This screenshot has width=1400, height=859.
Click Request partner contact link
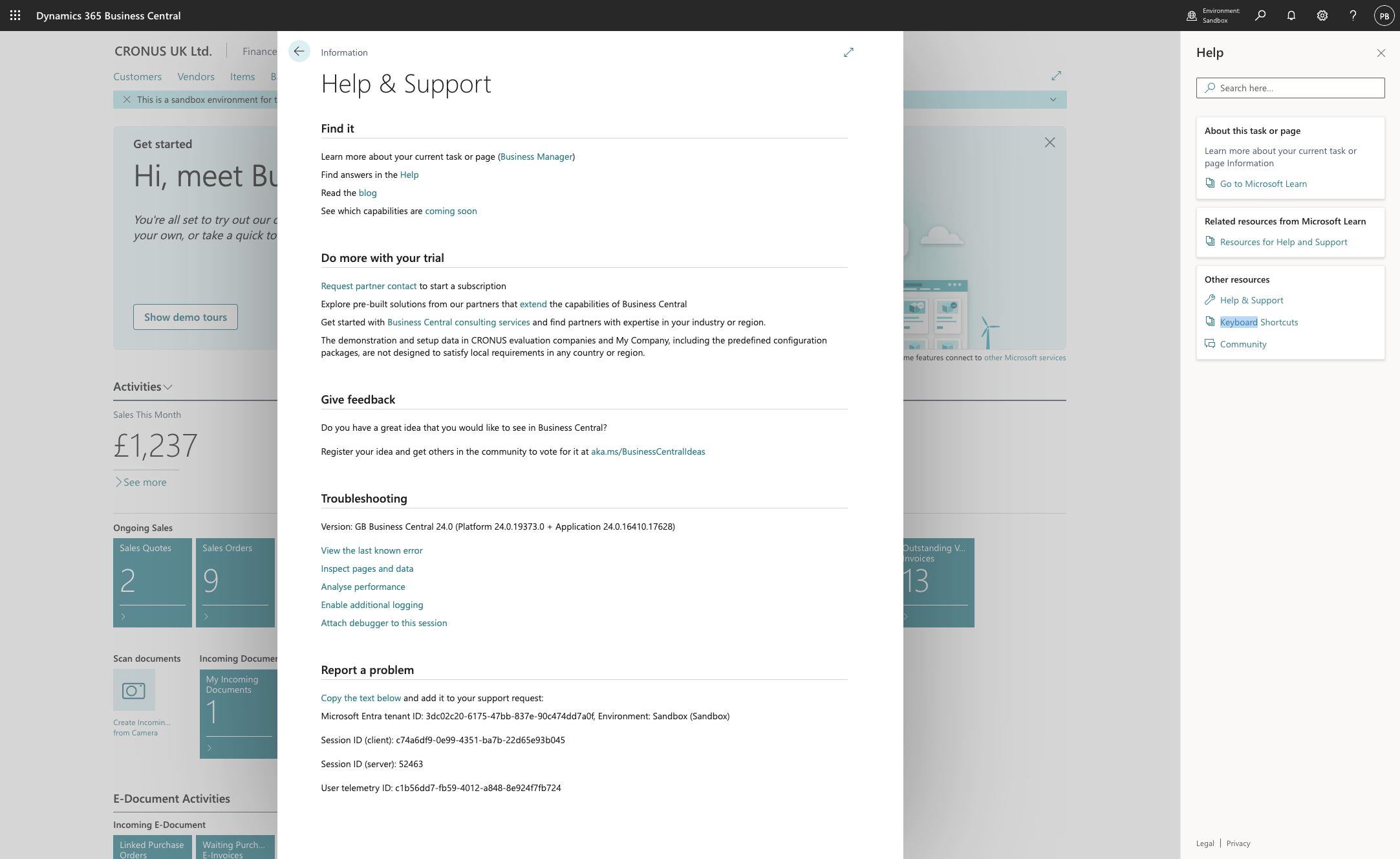[369, 286]
